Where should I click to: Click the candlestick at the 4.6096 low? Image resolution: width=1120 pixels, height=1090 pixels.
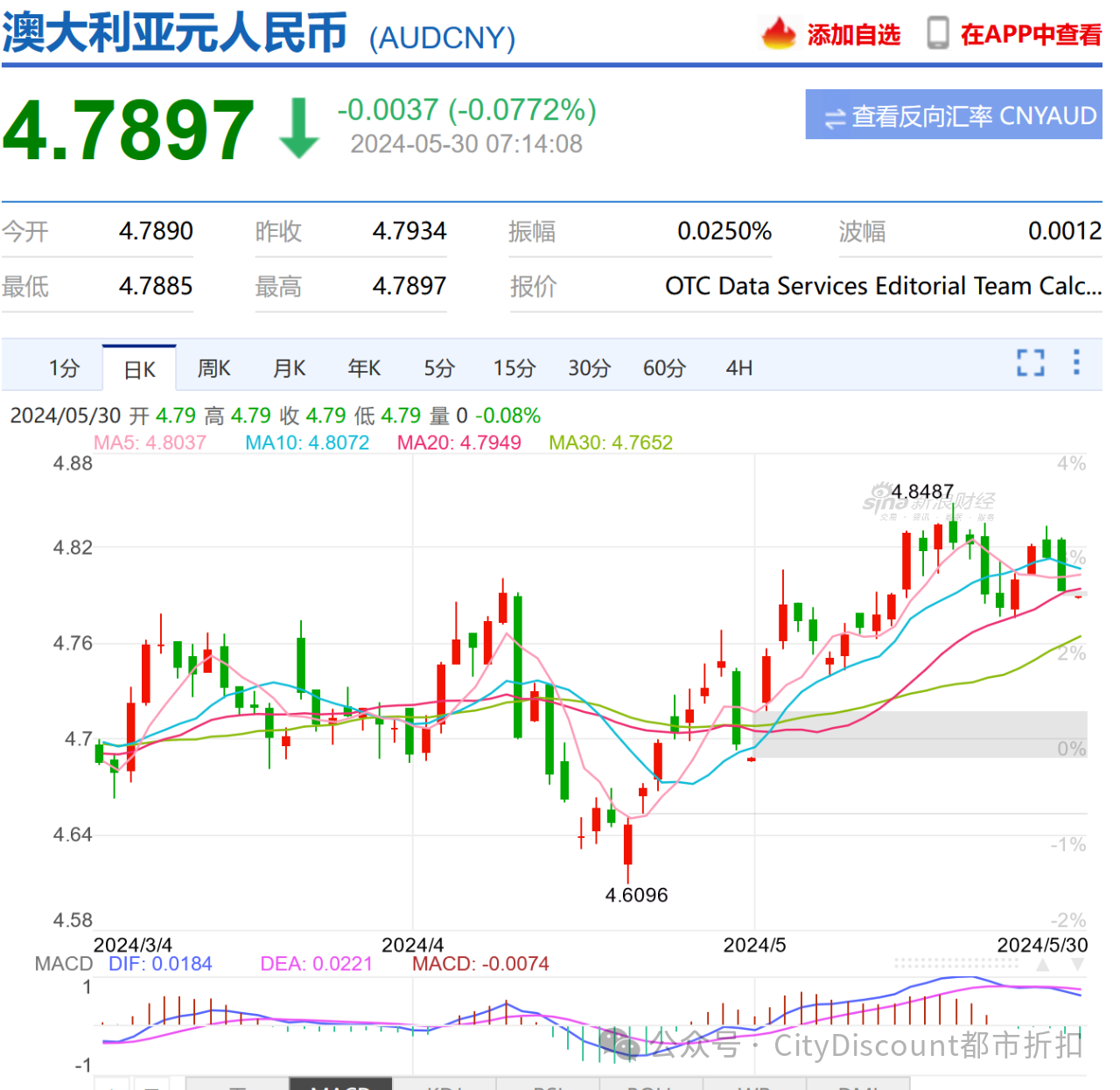(627, 844)
